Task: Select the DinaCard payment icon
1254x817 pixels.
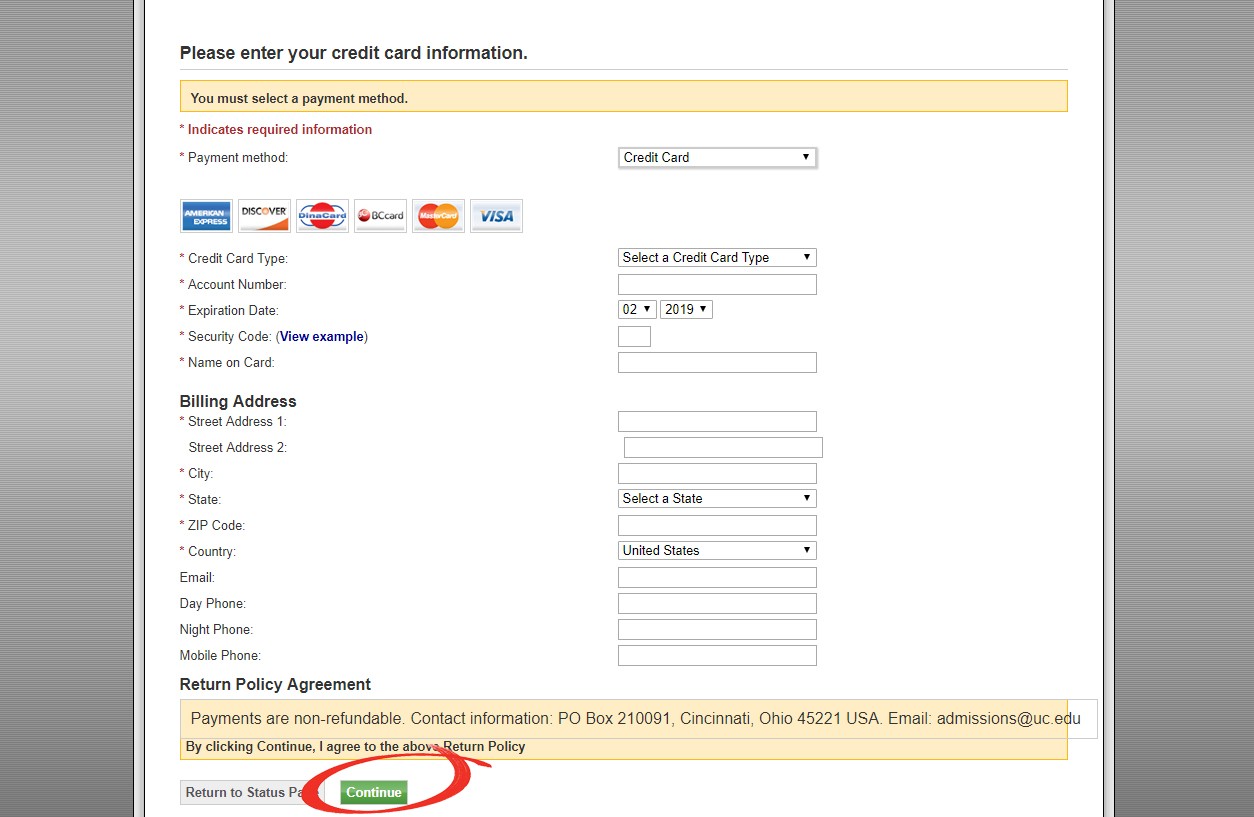Action: point(321,216)
